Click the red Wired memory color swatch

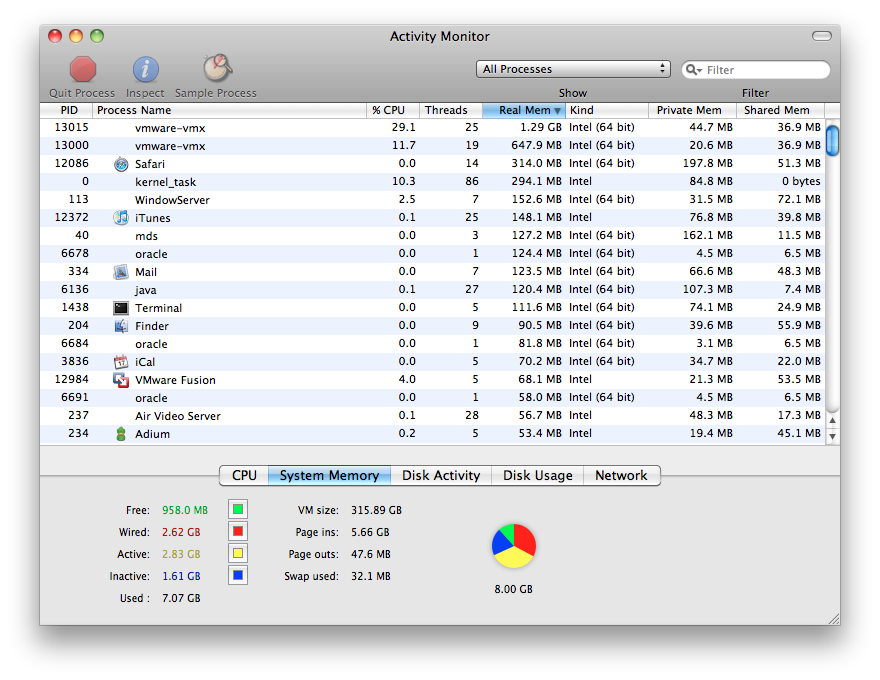(x=238, y=531)
